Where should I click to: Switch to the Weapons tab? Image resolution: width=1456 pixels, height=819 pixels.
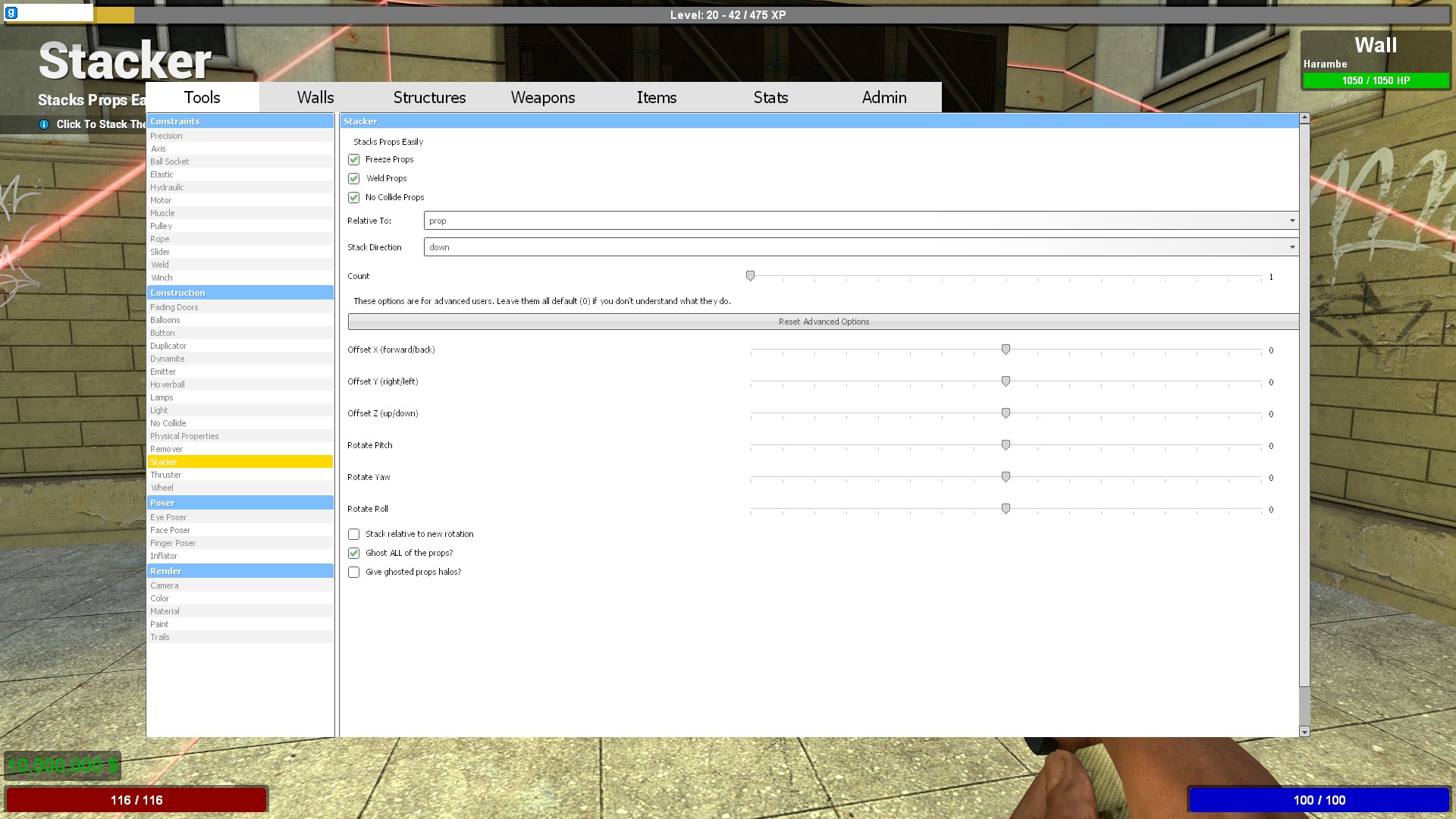[543, 98]
